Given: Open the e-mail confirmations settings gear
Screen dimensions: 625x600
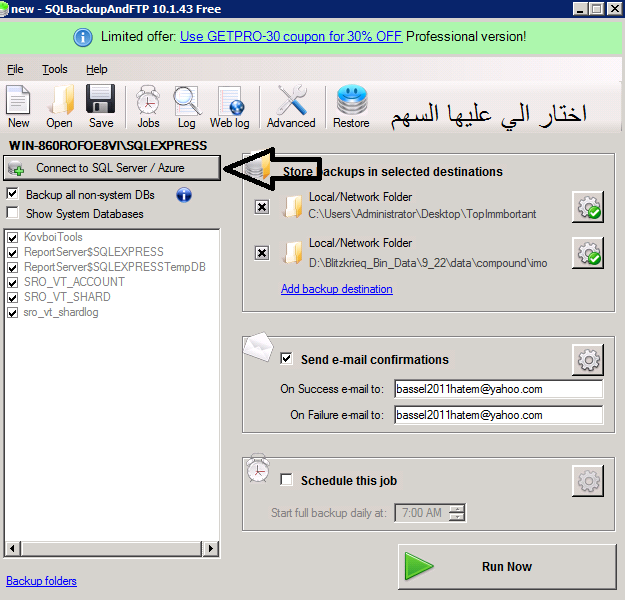Looking at the screenshot, I should click(588, 360).
